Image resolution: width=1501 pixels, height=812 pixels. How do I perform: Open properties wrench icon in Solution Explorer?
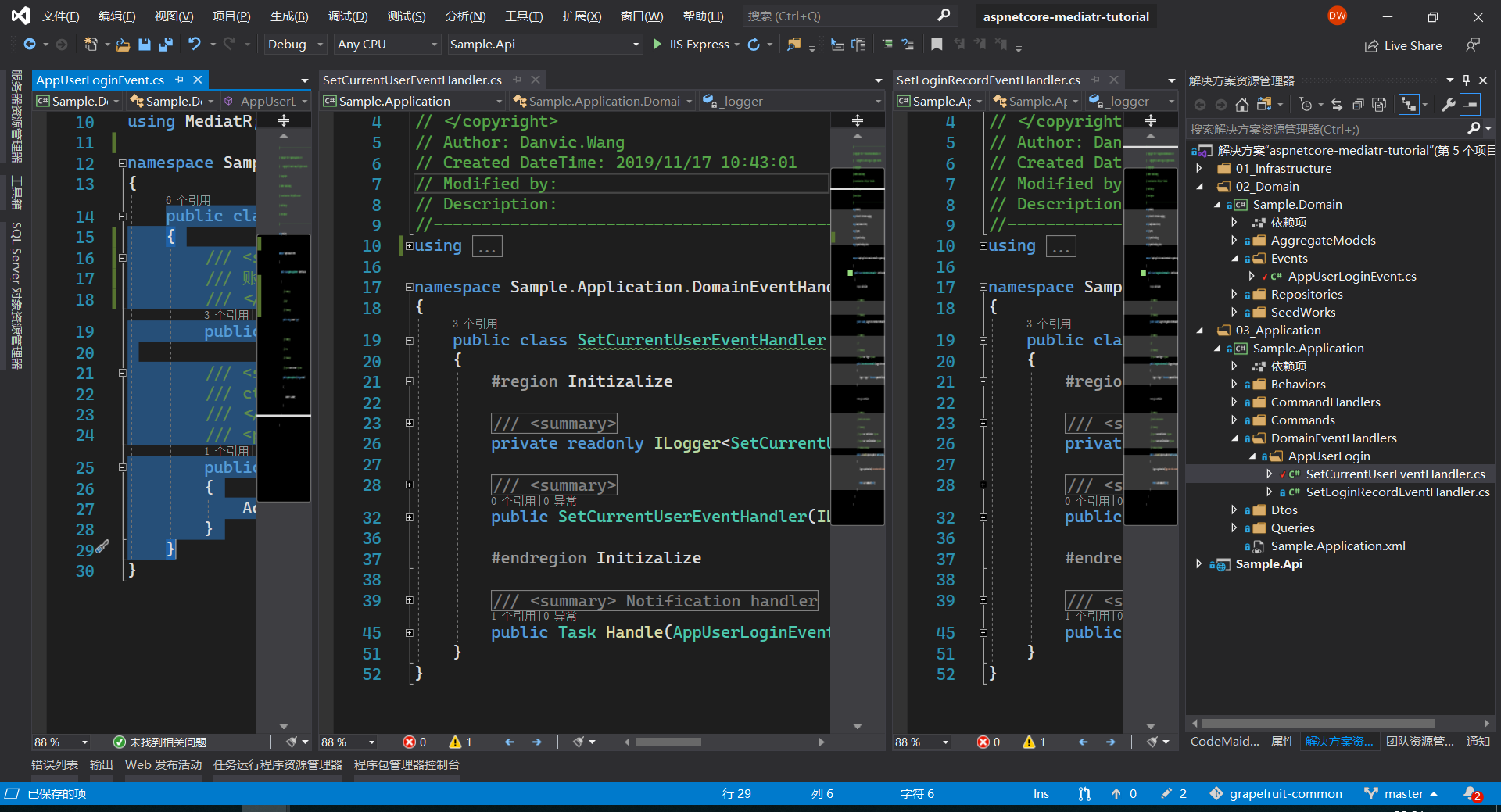pos(1448,105)
